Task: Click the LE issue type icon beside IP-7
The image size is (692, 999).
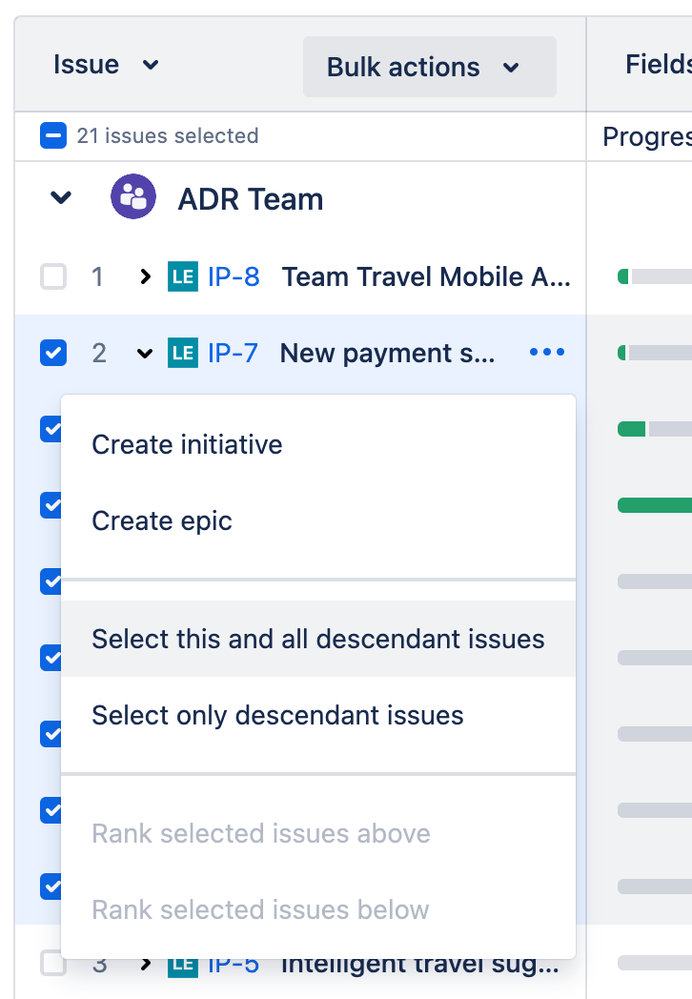Action: [183, 353]
